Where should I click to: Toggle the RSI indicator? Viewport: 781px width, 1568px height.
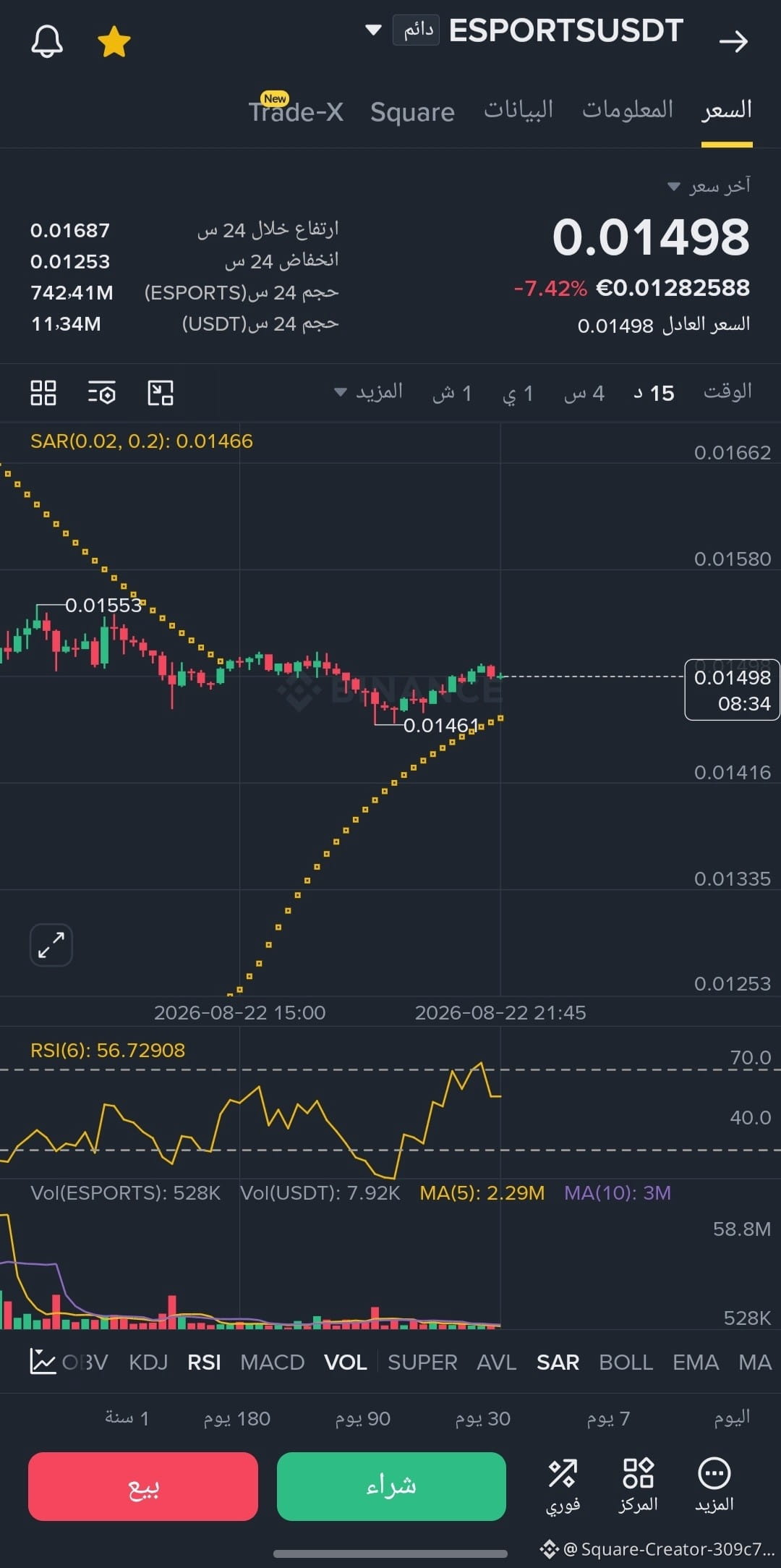(x=204, y=1363)
